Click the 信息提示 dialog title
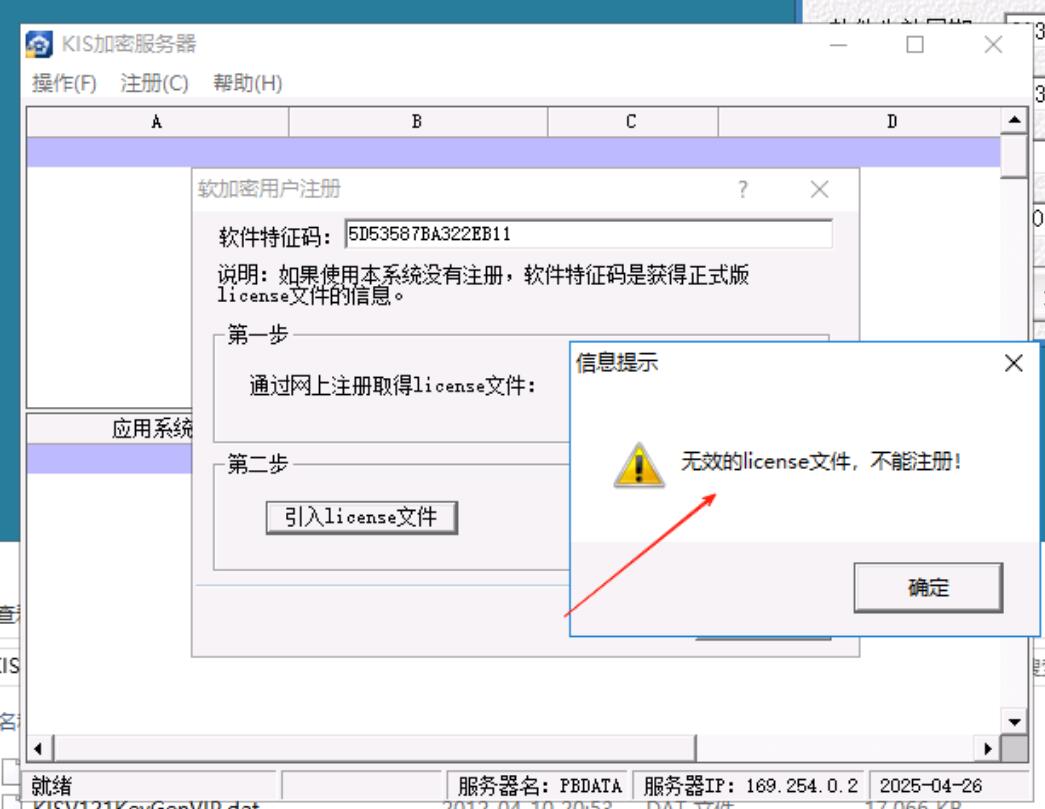 coord(617,363)
